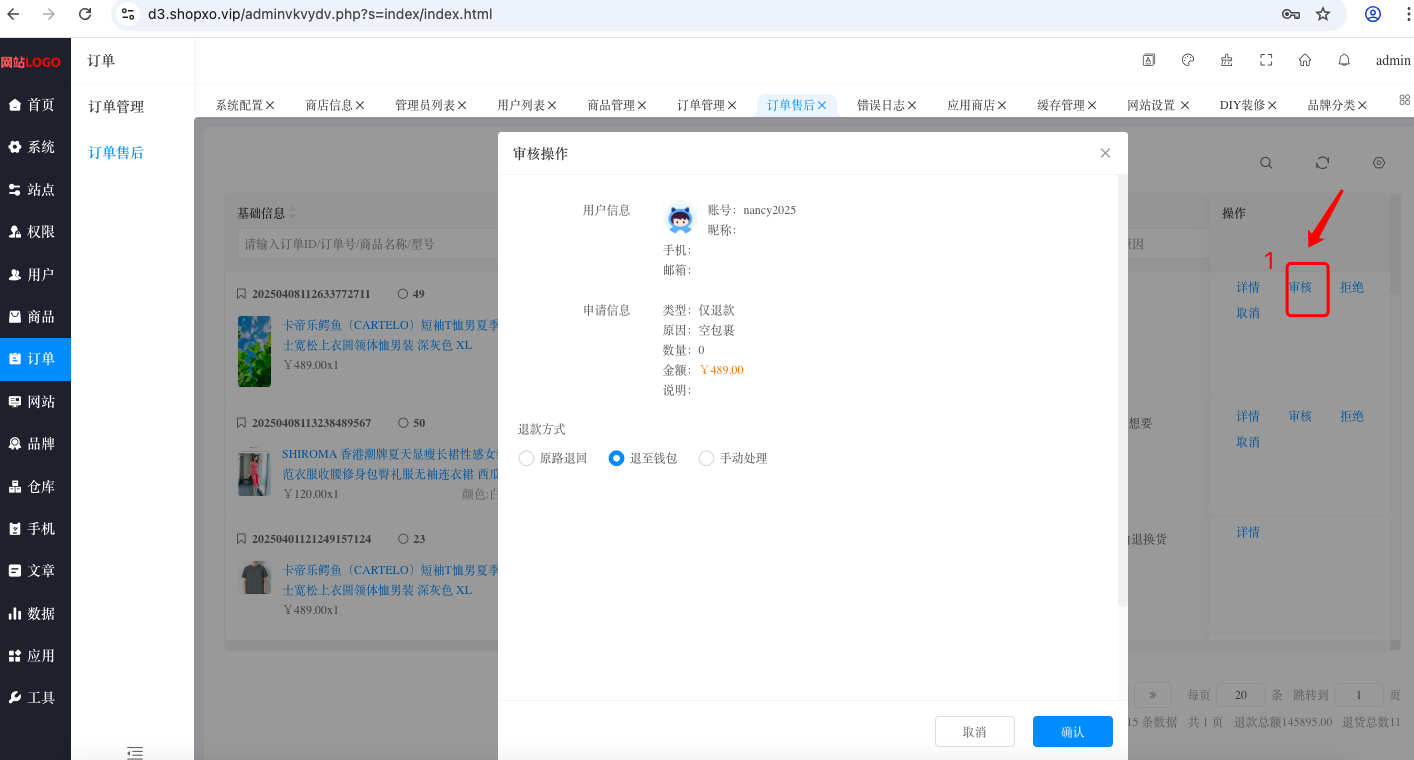Go to last page with » button

coord(1153,695)
